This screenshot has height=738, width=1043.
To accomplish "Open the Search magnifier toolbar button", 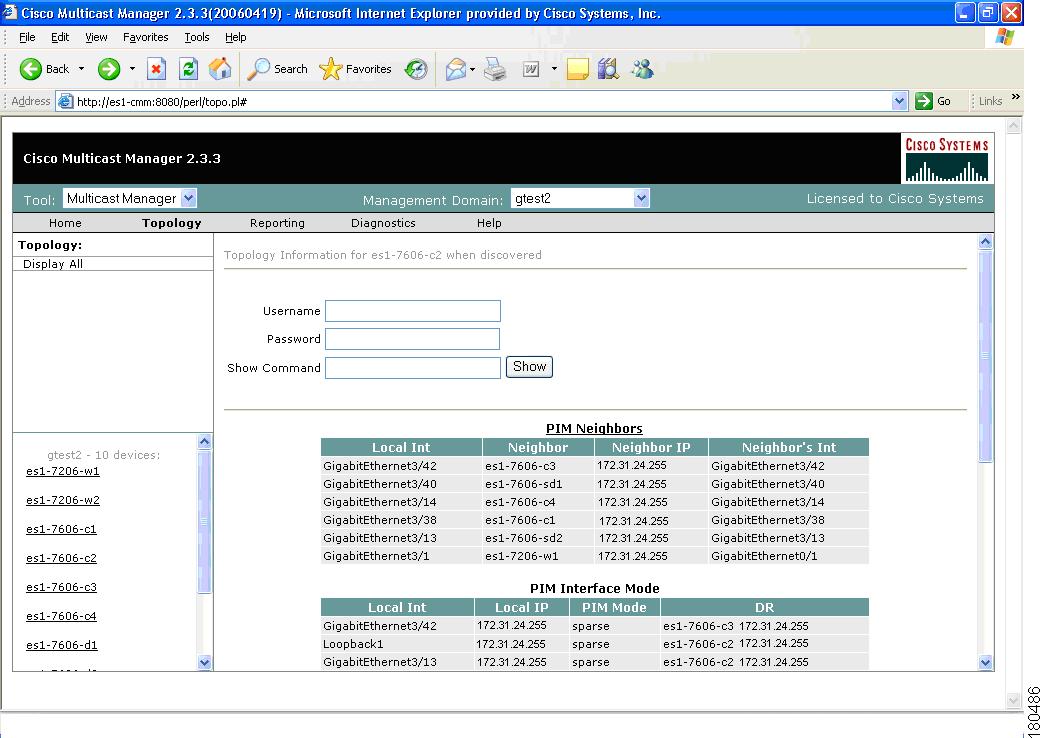I will pyautogui.click(x=277, y=69).
